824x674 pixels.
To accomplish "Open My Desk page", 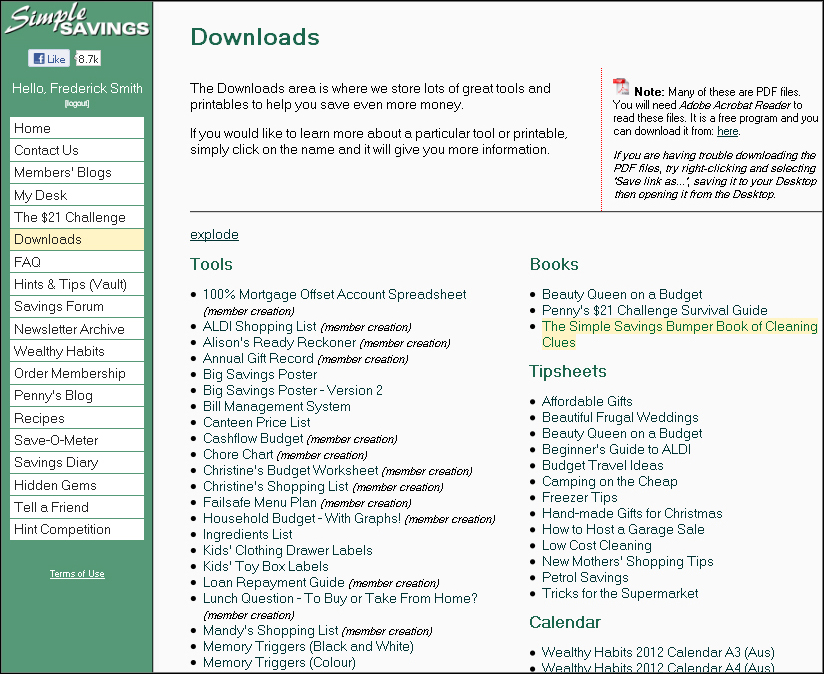I will [77, 195].
